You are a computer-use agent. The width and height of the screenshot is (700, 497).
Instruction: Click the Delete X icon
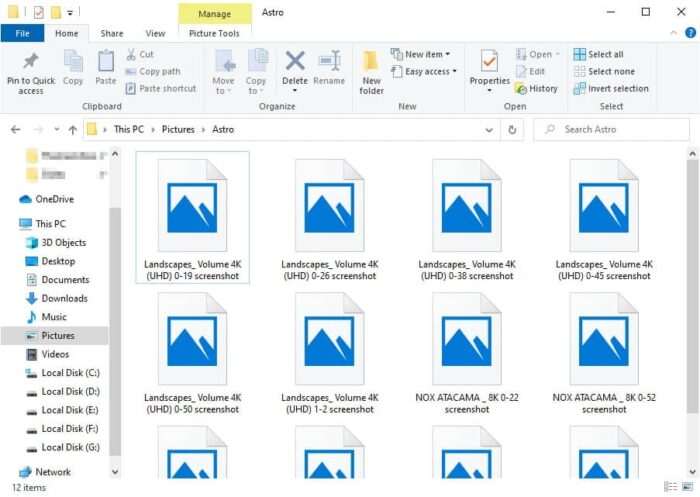pyautogui.click(x=295, y=61)
